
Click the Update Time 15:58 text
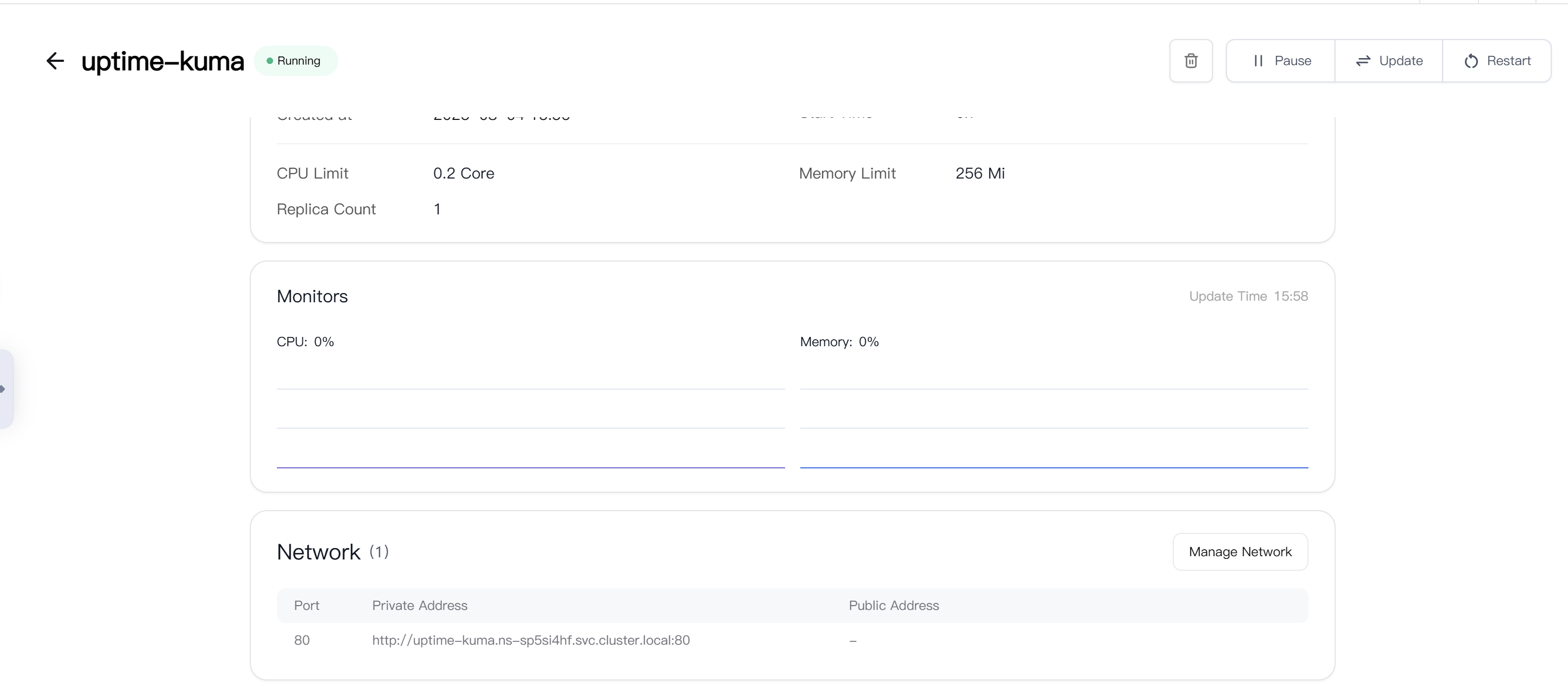[x=1248, y=296]
